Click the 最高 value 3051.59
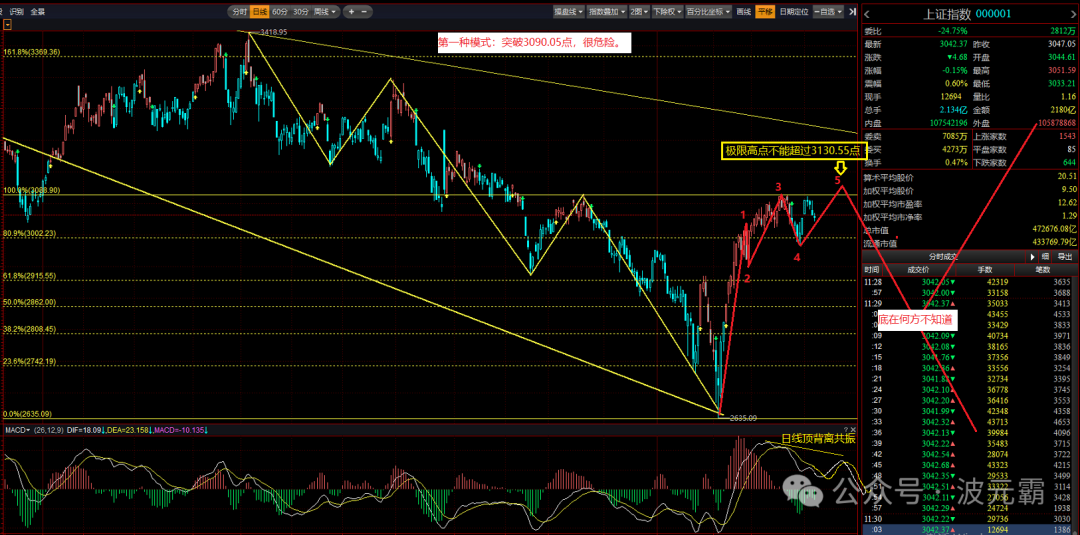1080x535 pixels. click(x=1061, y=70)
